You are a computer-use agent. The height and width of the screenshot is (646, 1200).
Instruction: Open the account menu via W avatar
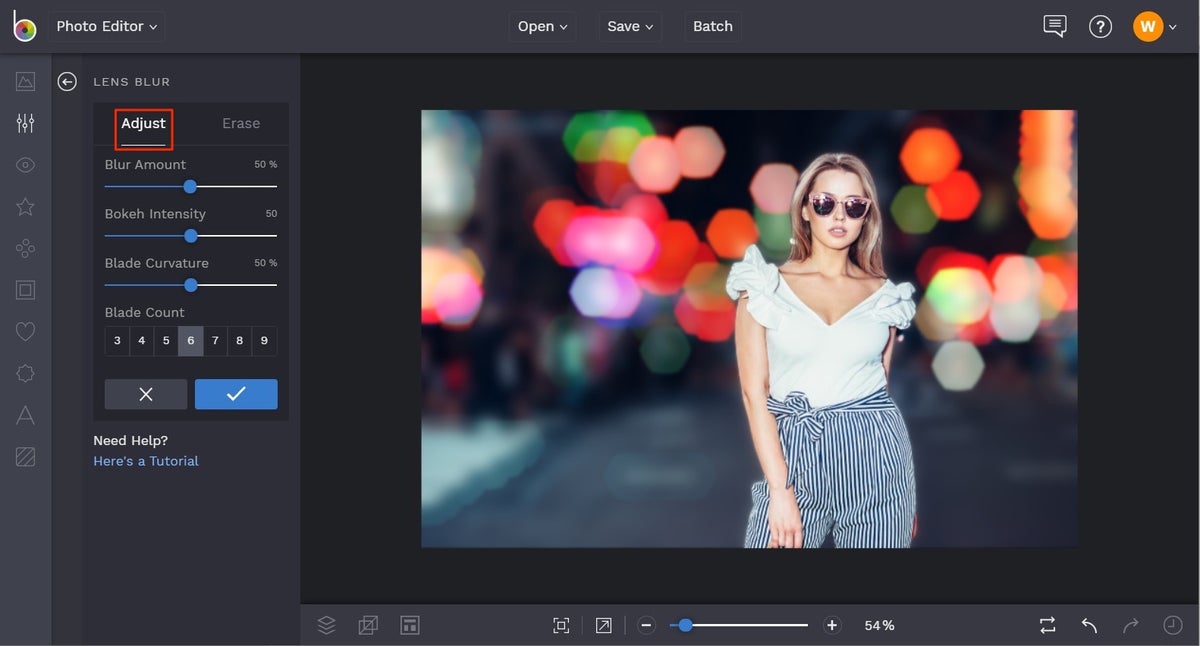(x=1148, y=26)
